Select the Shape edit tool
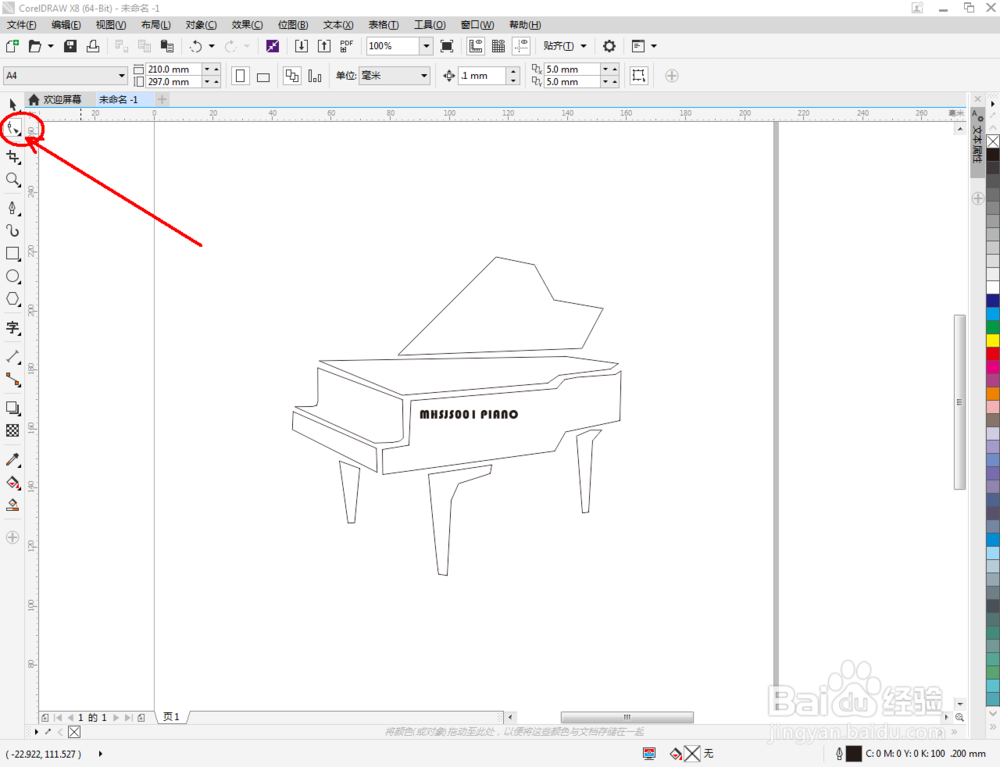The width and height of the screenshot is (1000, 767). point(13,129)
